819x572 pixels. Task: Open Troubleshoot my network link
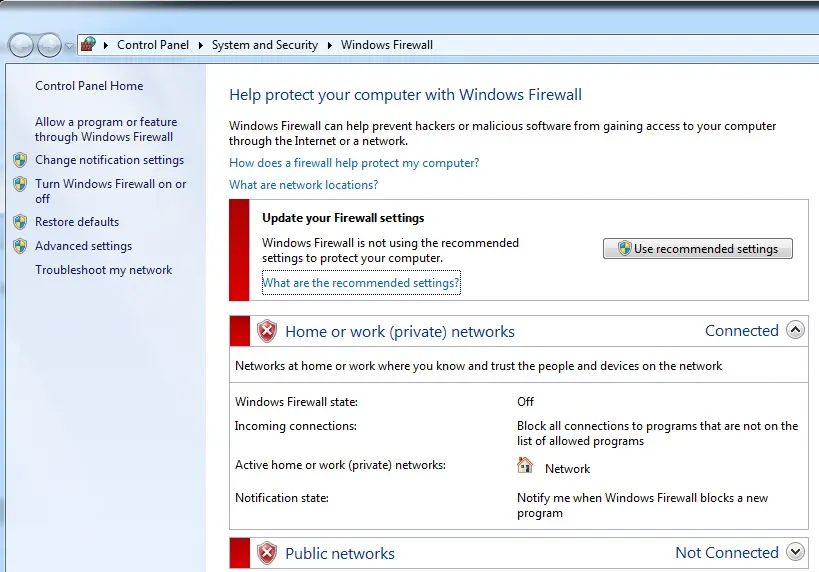click(x=103, y=270)
